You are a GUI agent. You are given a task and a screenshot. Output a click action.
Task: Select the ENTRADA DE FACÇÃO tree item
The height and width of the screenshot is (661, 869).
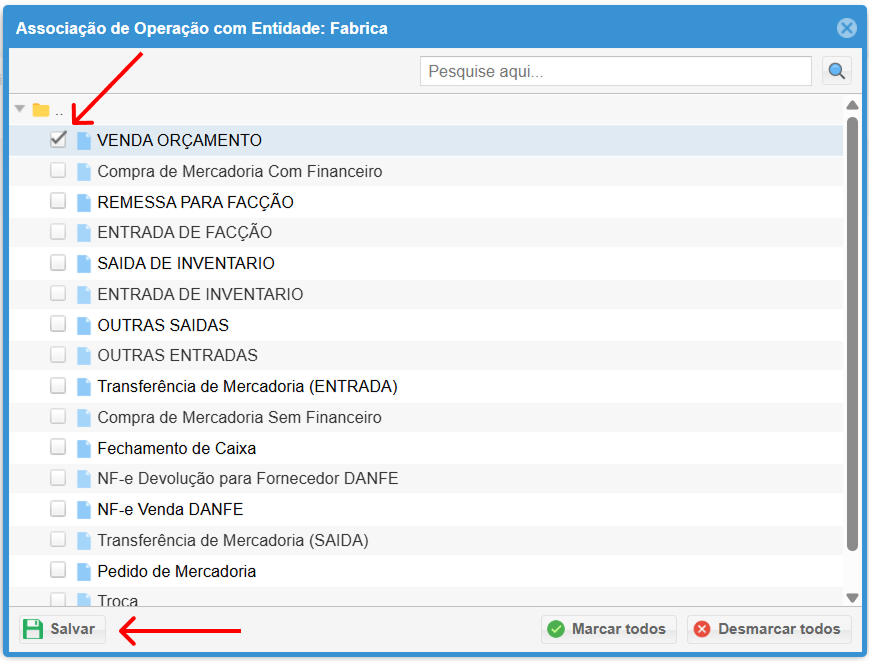tap(184, 233)
